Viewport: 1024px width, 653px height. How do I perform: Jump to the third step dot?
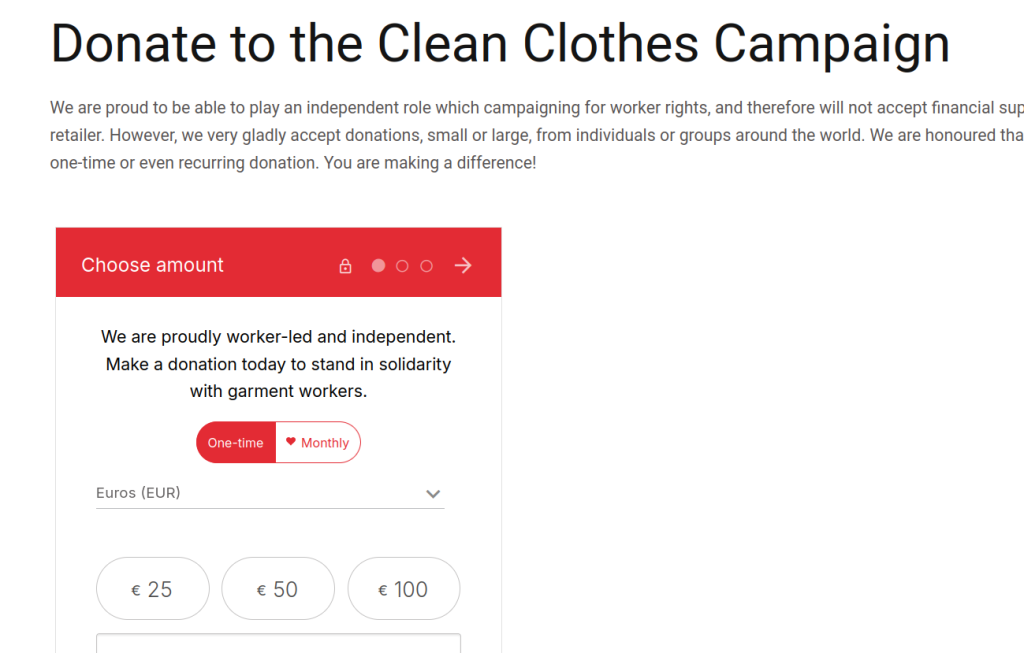coord(426,266)
